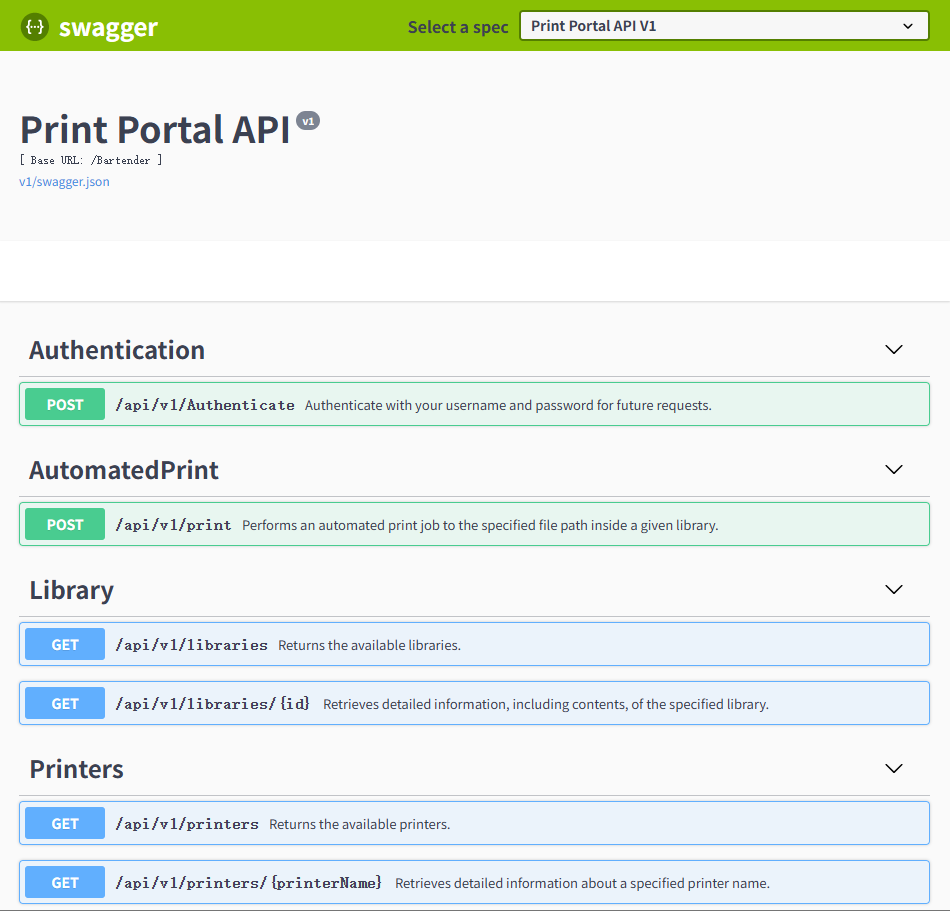The image size is (950, 911).
Task: Open the Select a spec dropdown
Action: 724,26
